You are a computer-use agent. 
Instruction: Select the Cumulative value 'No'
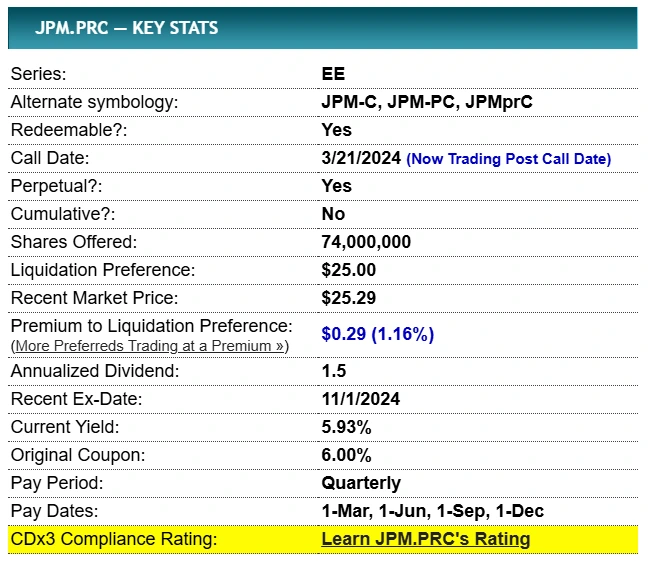click(x=333, y=214)
